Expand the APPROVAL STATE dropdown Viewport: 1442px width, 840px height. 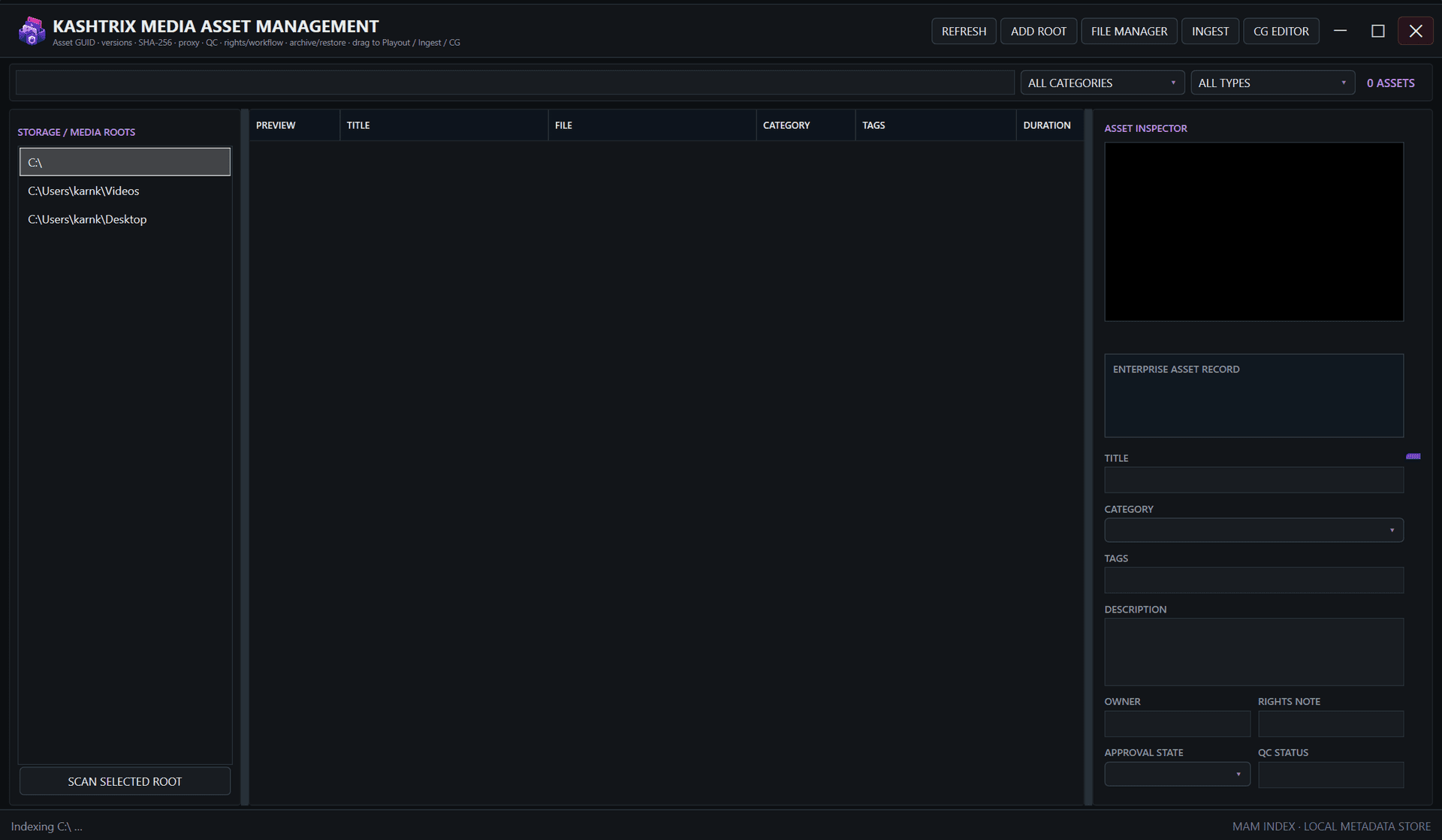click(1177, 774)
